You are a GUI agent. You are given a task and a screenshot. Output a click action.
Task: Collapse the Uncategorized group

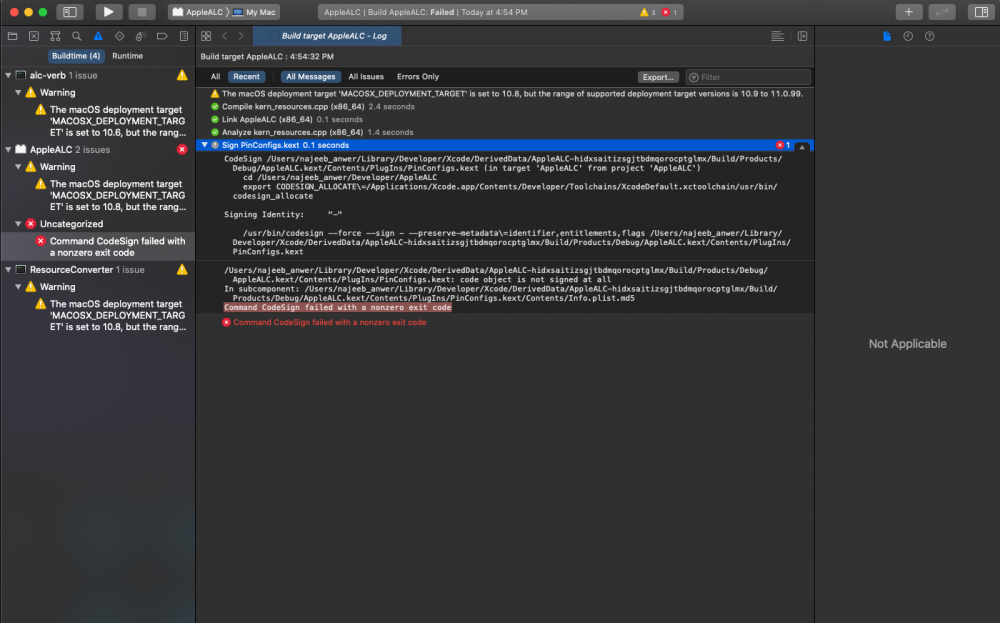[x=18, y=224]
